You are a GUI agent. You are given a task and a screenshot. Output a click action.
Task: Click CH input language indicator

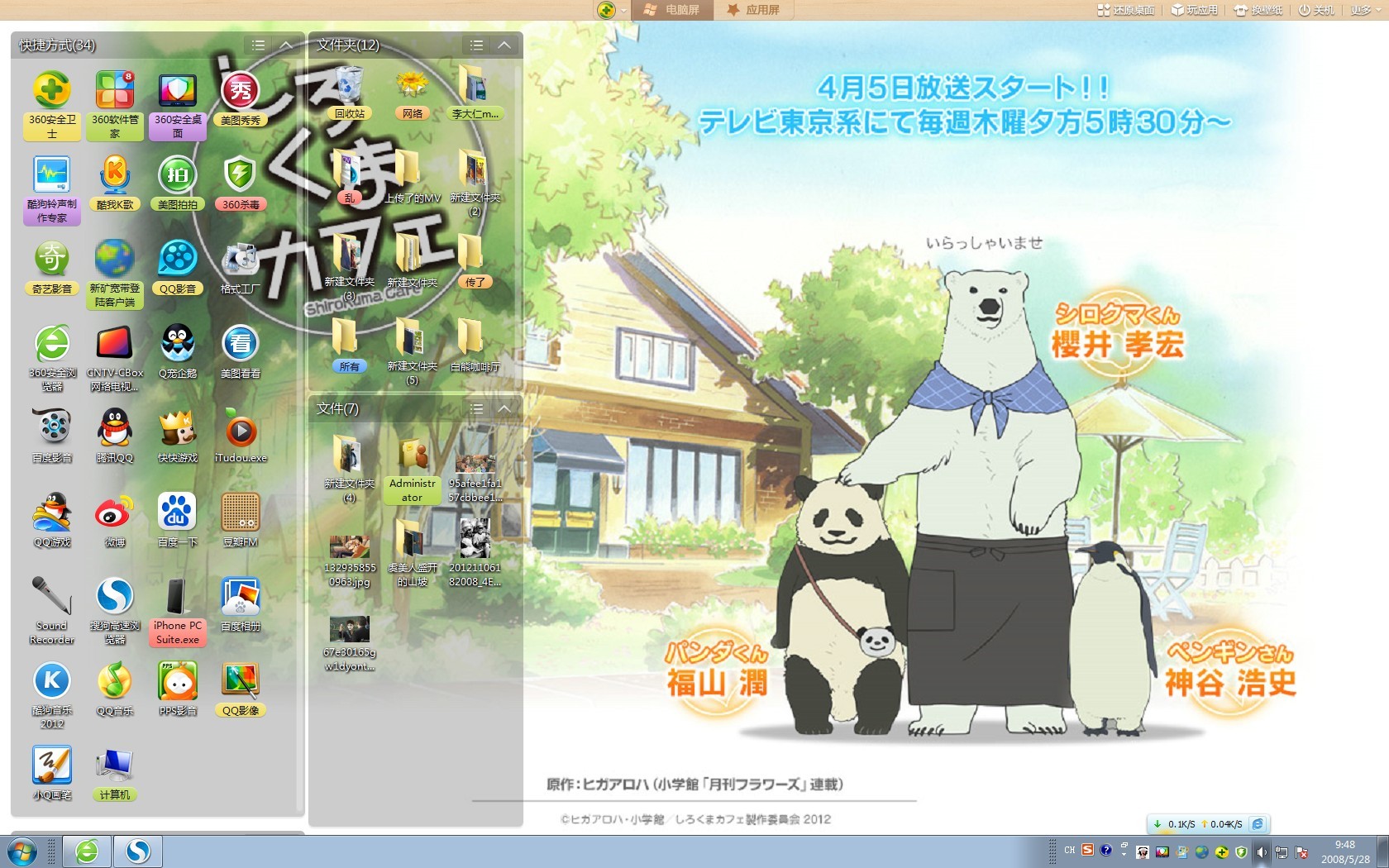click(1069, 850)
